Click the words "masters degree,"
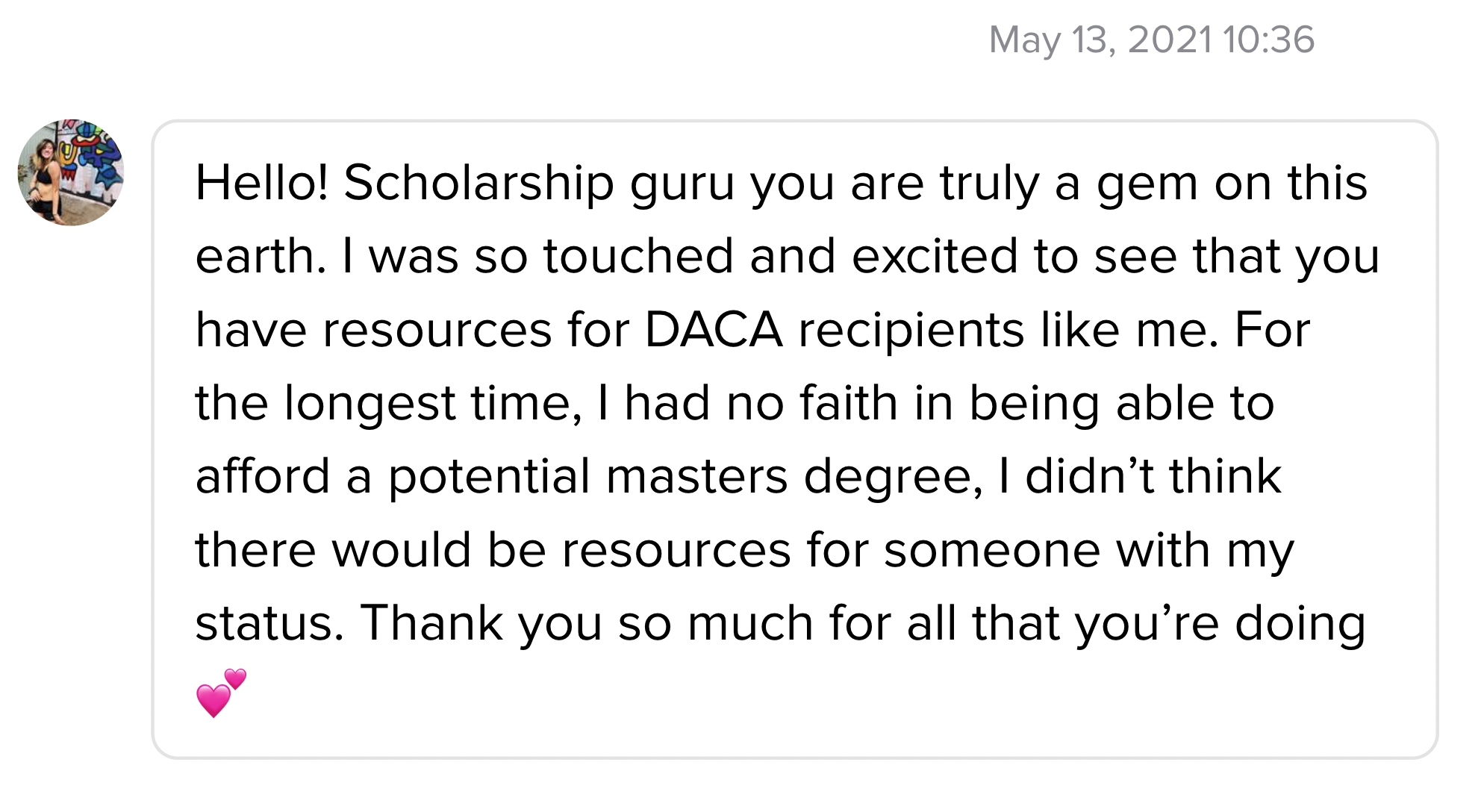The image size is (1484, 812). (794, 478)
